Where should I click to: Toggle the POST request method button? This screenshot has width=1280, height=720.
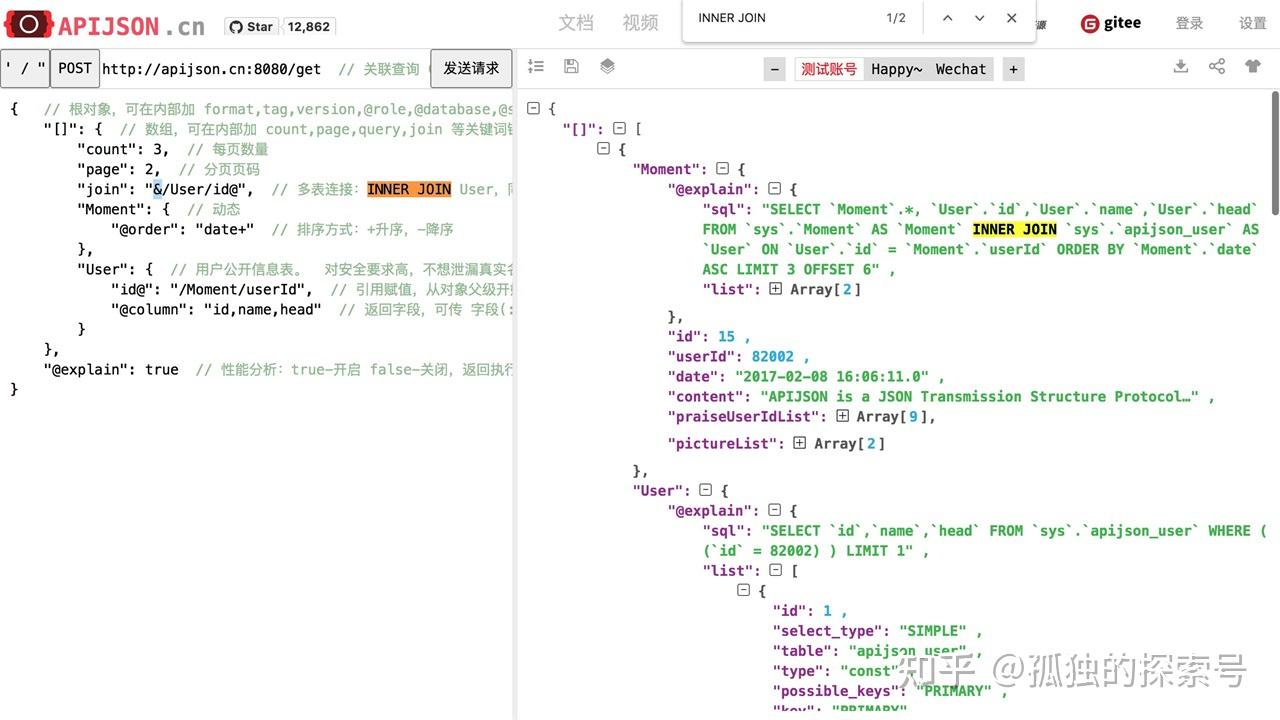tap(75, 69)
